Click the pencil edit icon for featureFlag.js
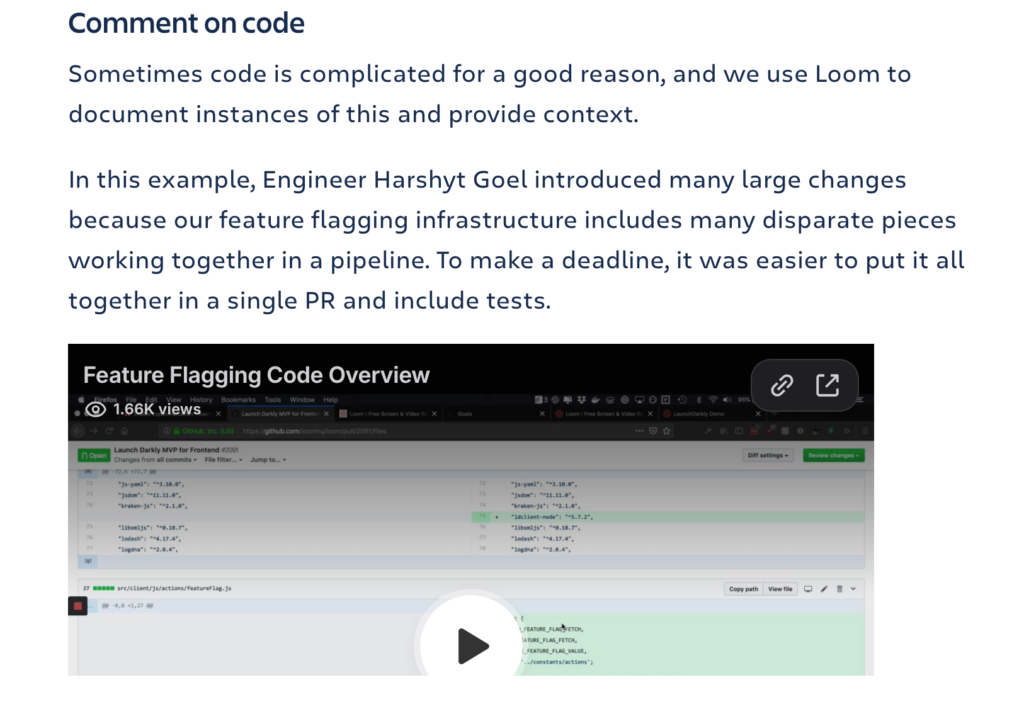Viewport: 1024px width, 704px height. pyautogui.click(x=824, y=589)
